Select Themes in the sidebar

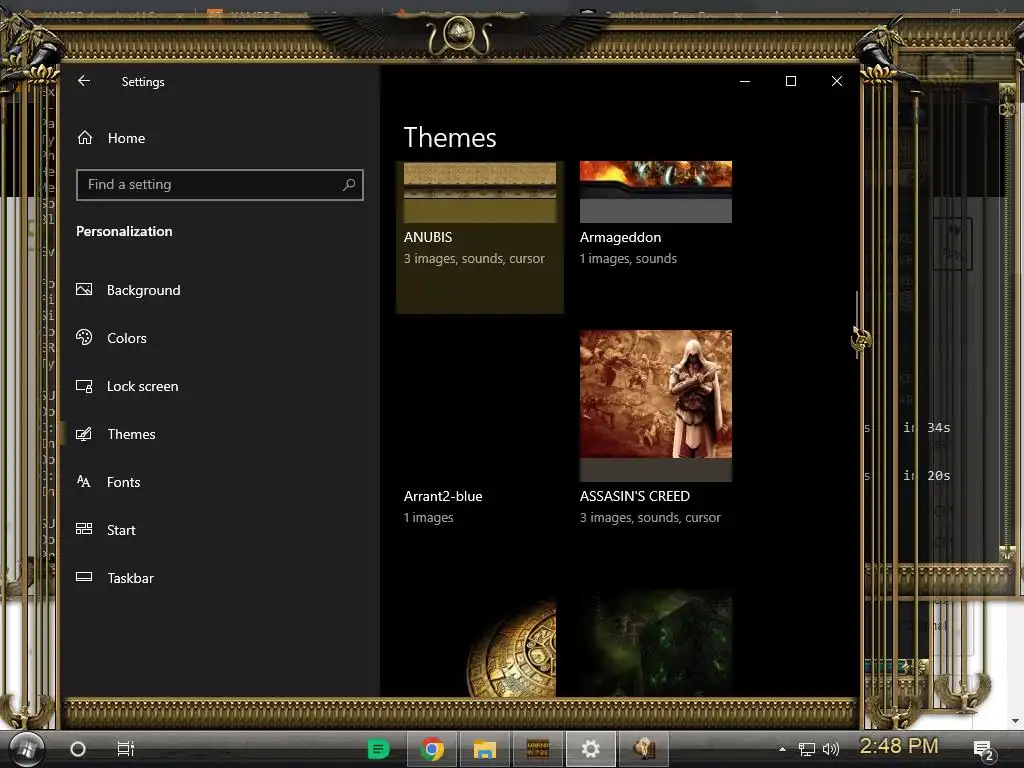tap(131, 434)
